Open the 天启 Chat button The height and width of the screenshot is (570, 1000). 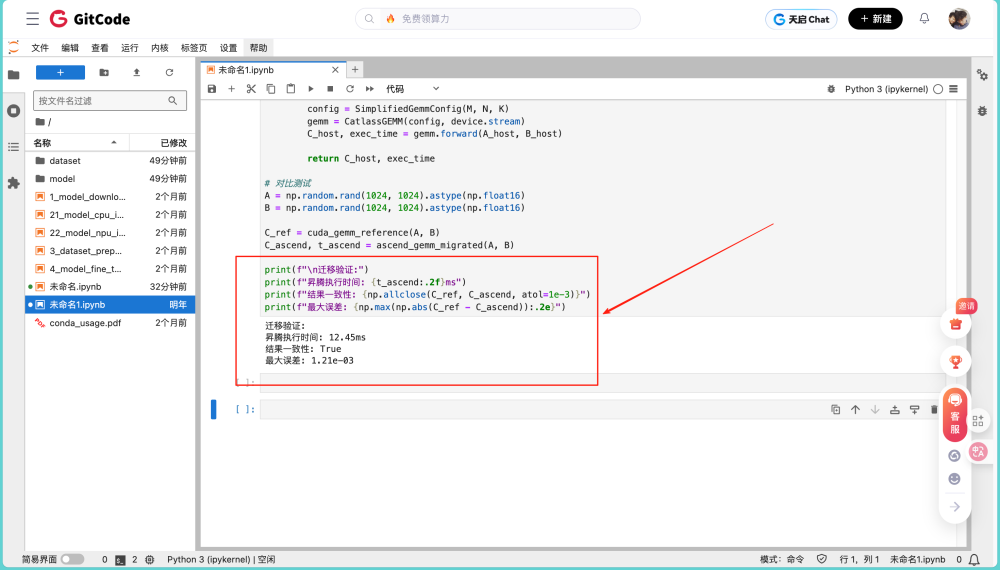tap(801, 19)
